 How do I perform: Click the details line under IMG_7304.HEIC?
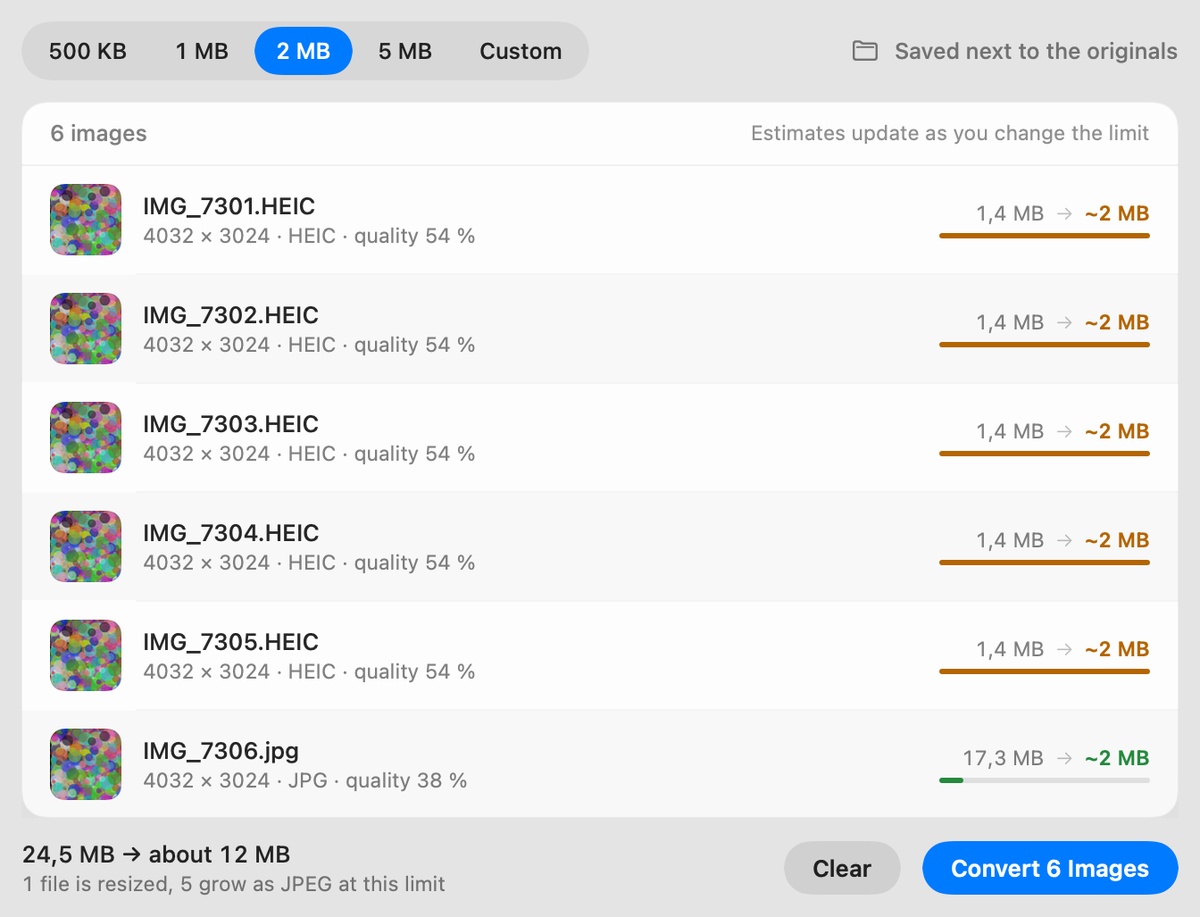pyautogui.click(x=309, y=563)
